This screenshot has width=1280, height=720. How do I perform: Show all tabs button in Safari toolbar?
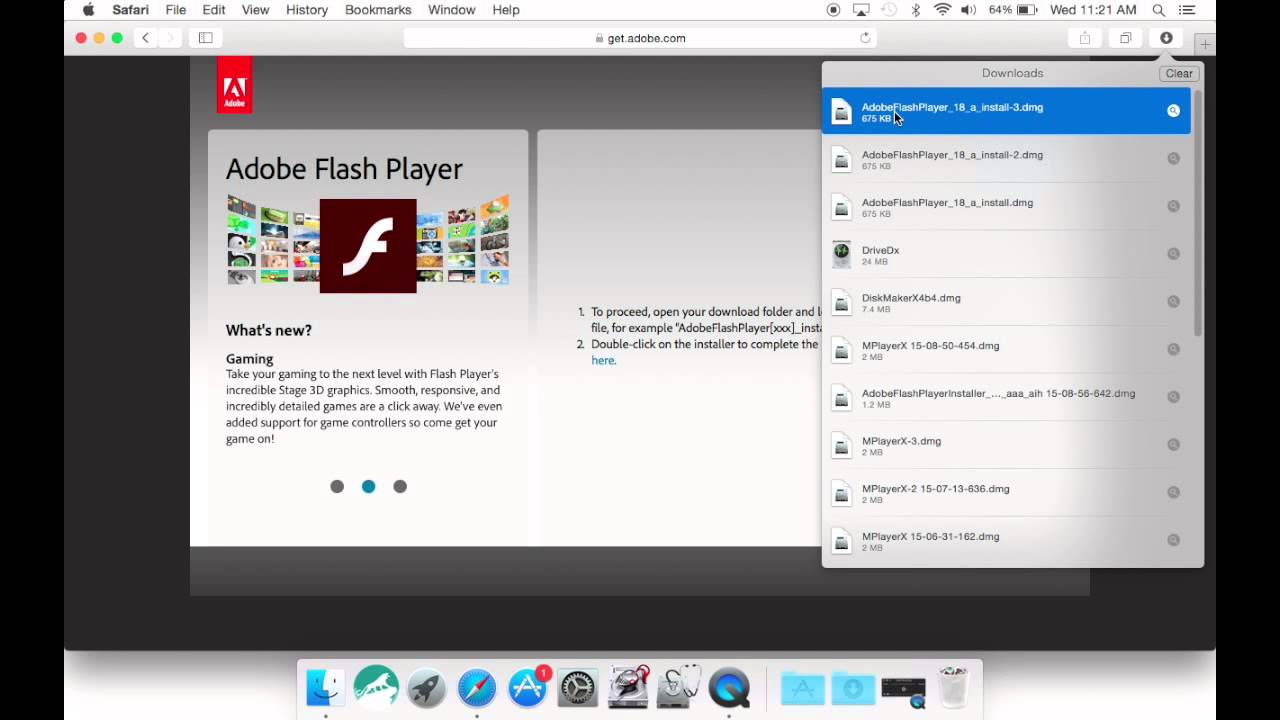[1125, 38]
